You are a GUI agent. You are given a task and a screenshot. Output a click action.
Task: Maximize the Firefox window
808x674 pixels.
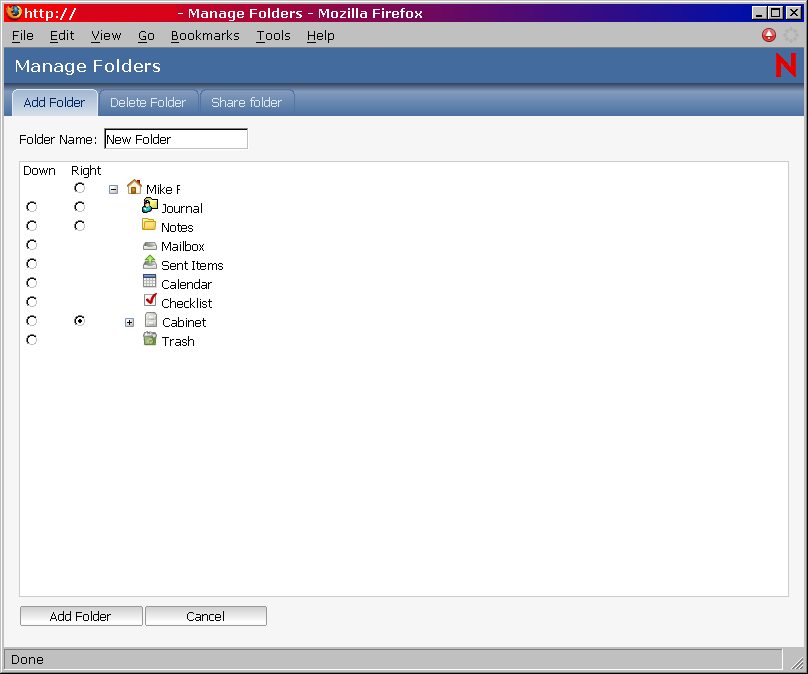(x=776, y=13)
